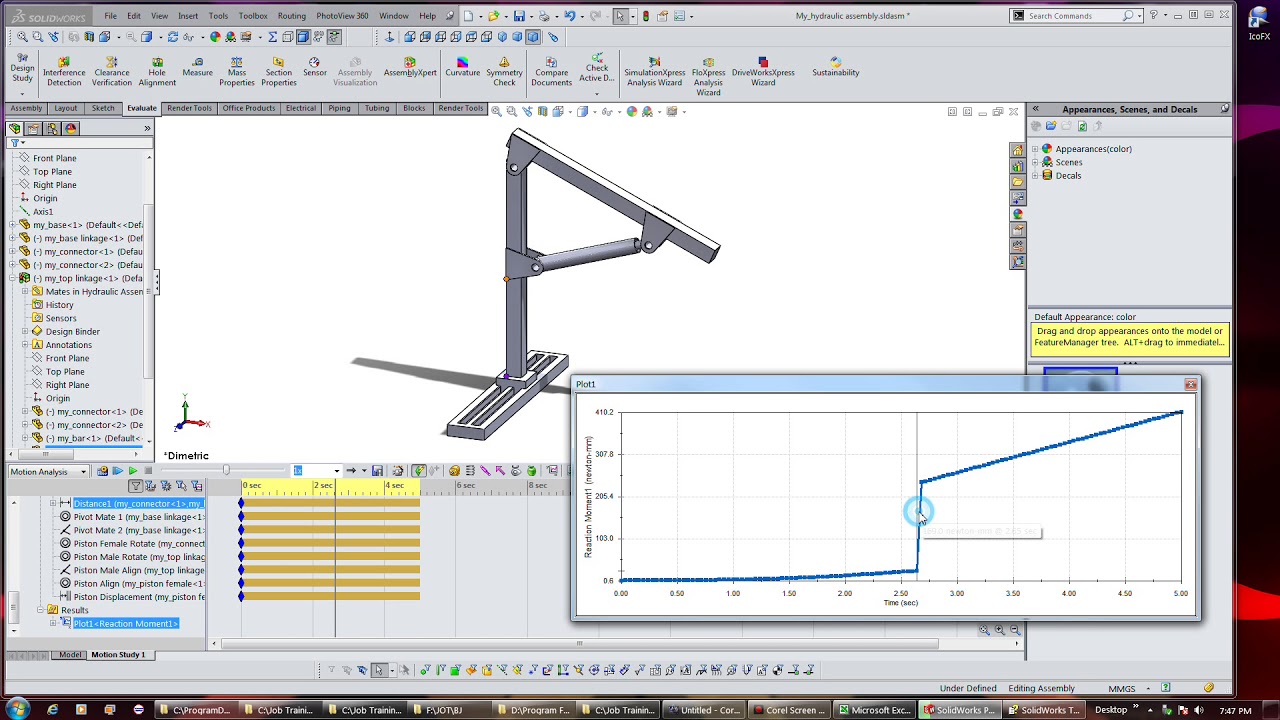Show Curvature display
The height and width of the screenshot is (720, 1280).
coord(462,66)
